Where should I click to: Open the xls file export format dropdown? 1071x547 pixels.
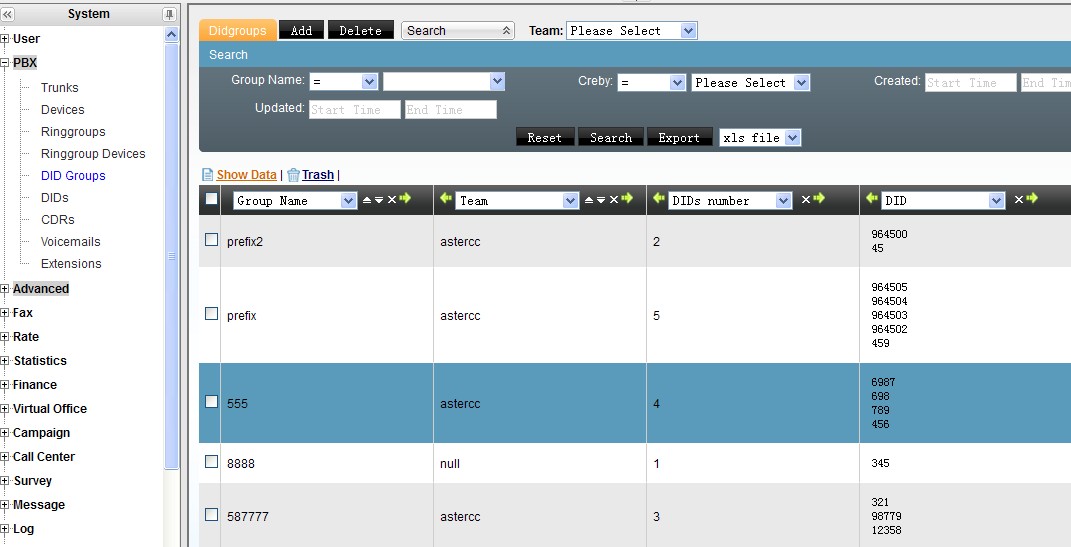[760, 138]
